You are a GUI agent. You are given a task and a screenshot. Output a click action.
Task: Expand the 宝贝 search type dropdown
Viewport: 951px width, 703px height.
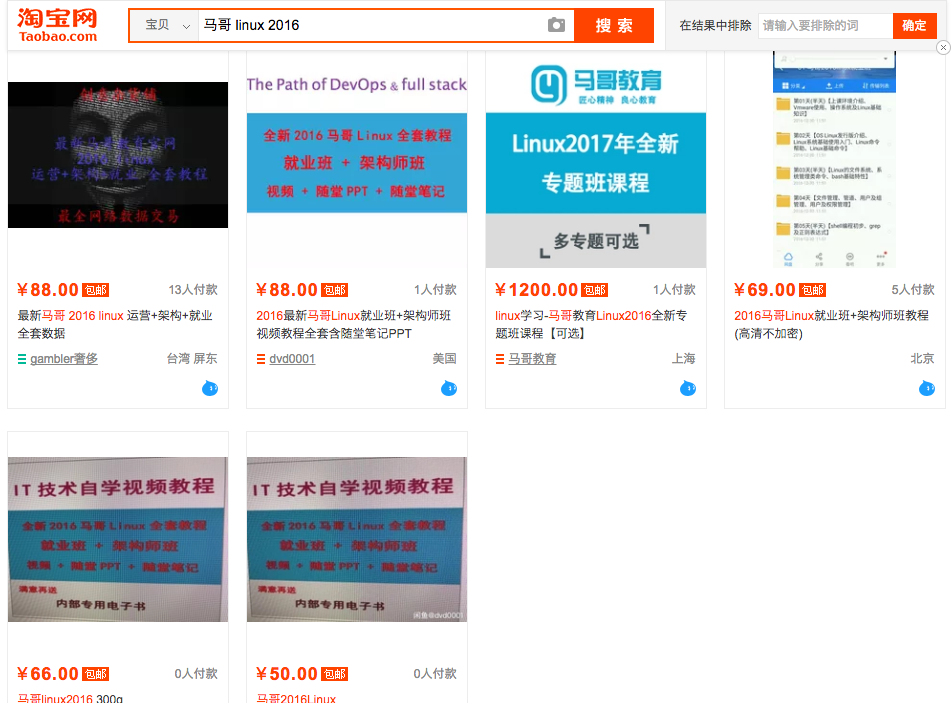point(167,25)
